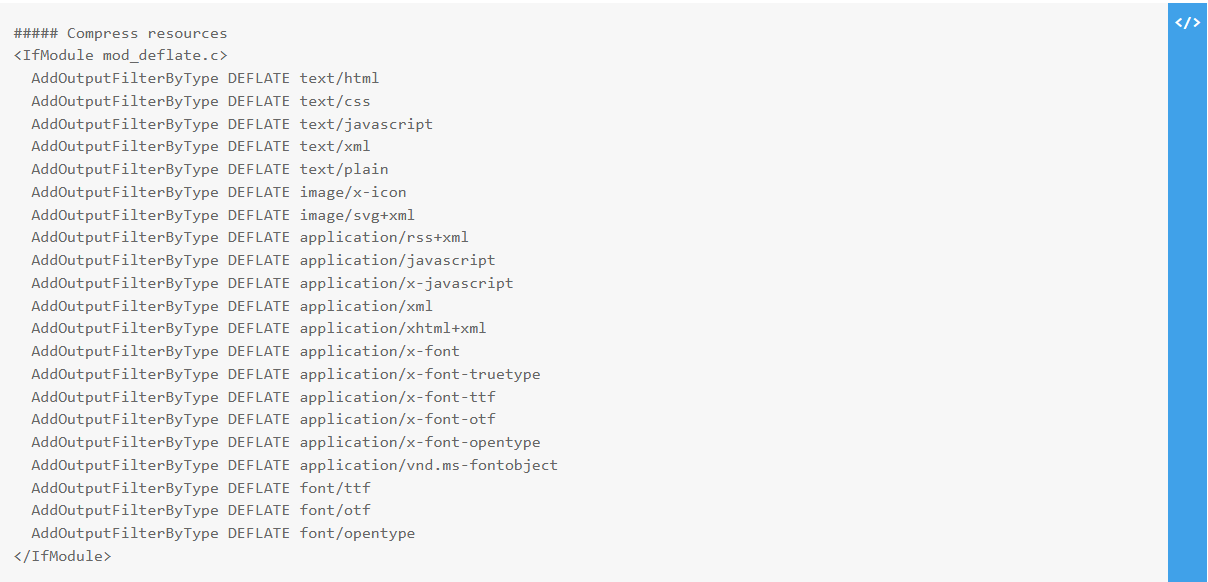
Task: Click the font/opentype line
Action: coord(223,533)
